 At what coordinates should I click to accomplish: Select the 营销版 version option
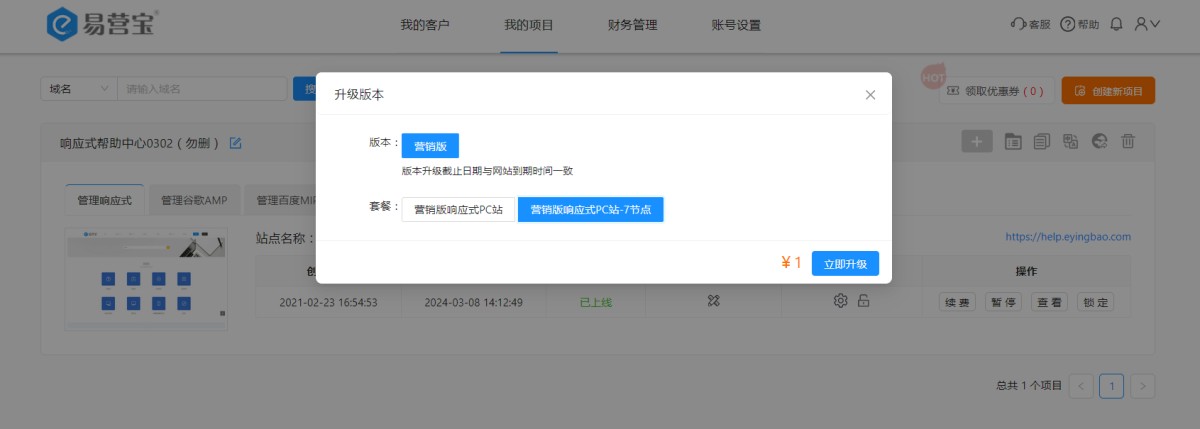pos(430,146)
